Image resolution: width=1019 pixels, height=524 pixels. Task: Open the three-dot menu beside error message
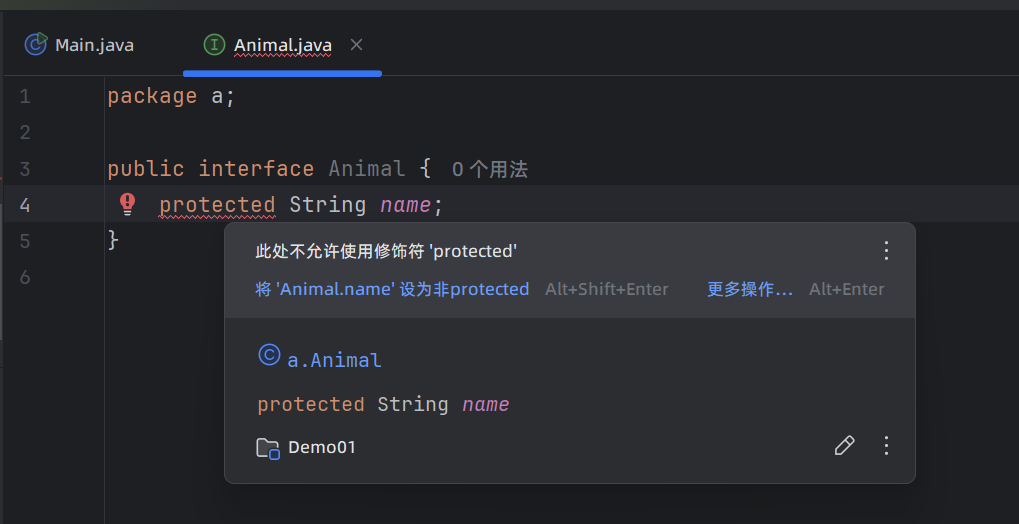[x=885, y=251]
